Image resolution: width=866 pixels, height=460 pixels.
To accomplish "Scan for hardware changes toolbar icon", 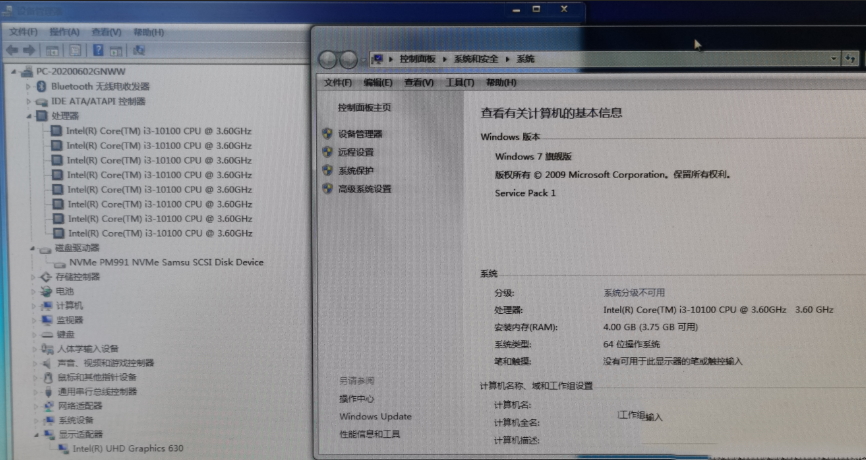I will click(x=139, y=50).
